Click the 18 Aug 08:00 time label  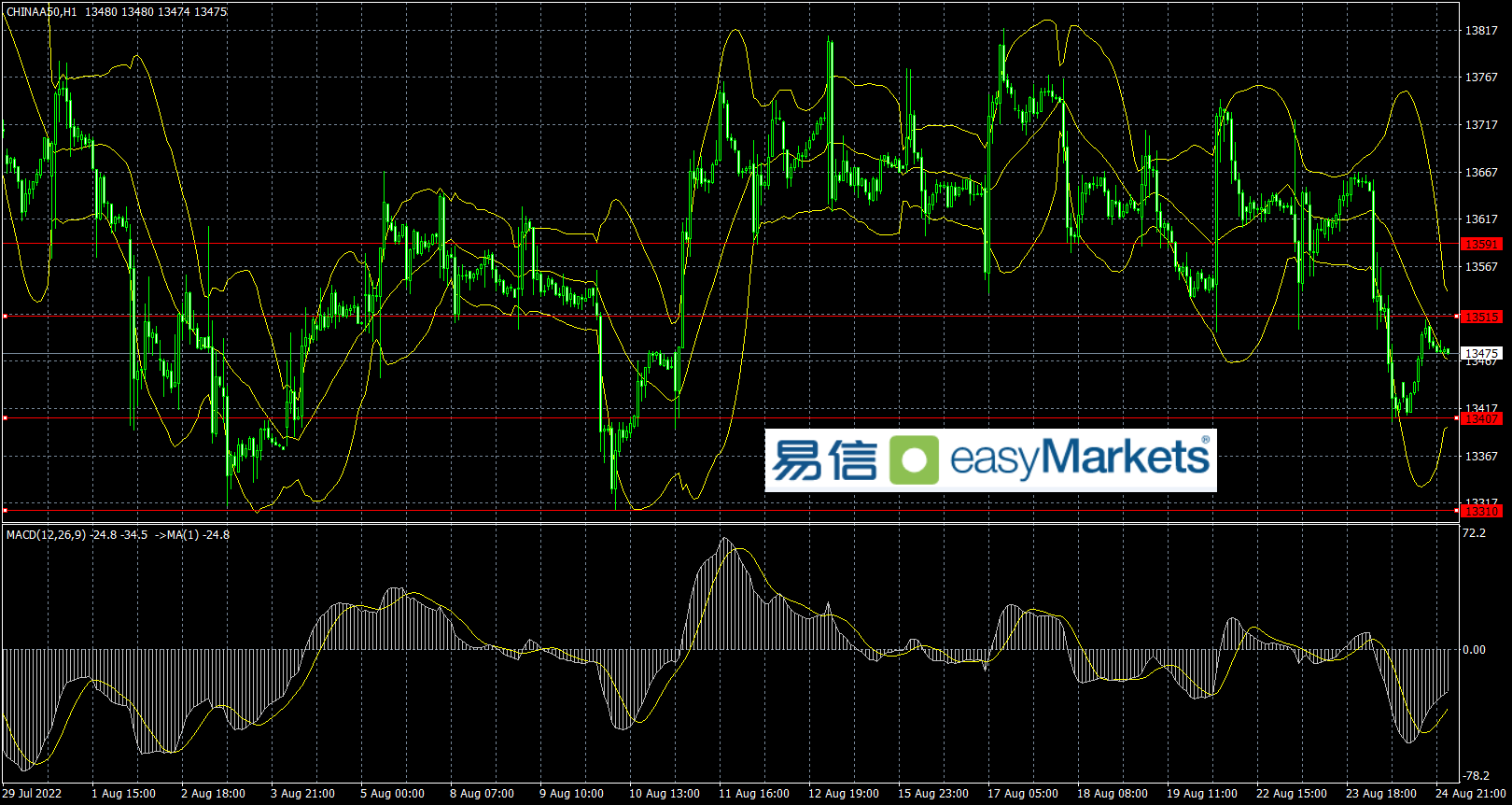coord(1113,793)
